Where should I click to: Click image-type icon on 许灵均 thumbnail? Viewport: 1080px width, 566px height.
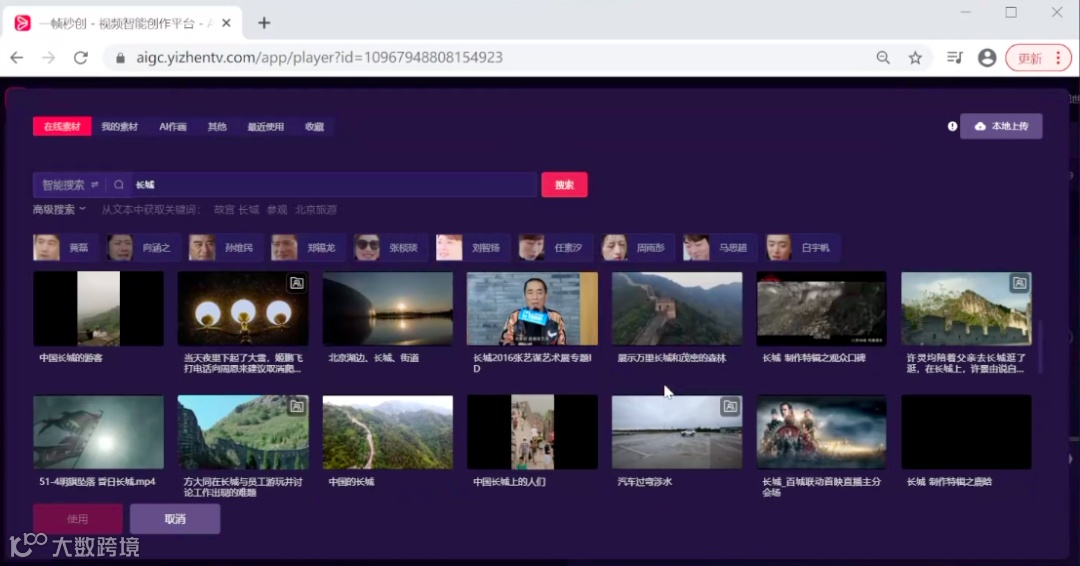1019,283
